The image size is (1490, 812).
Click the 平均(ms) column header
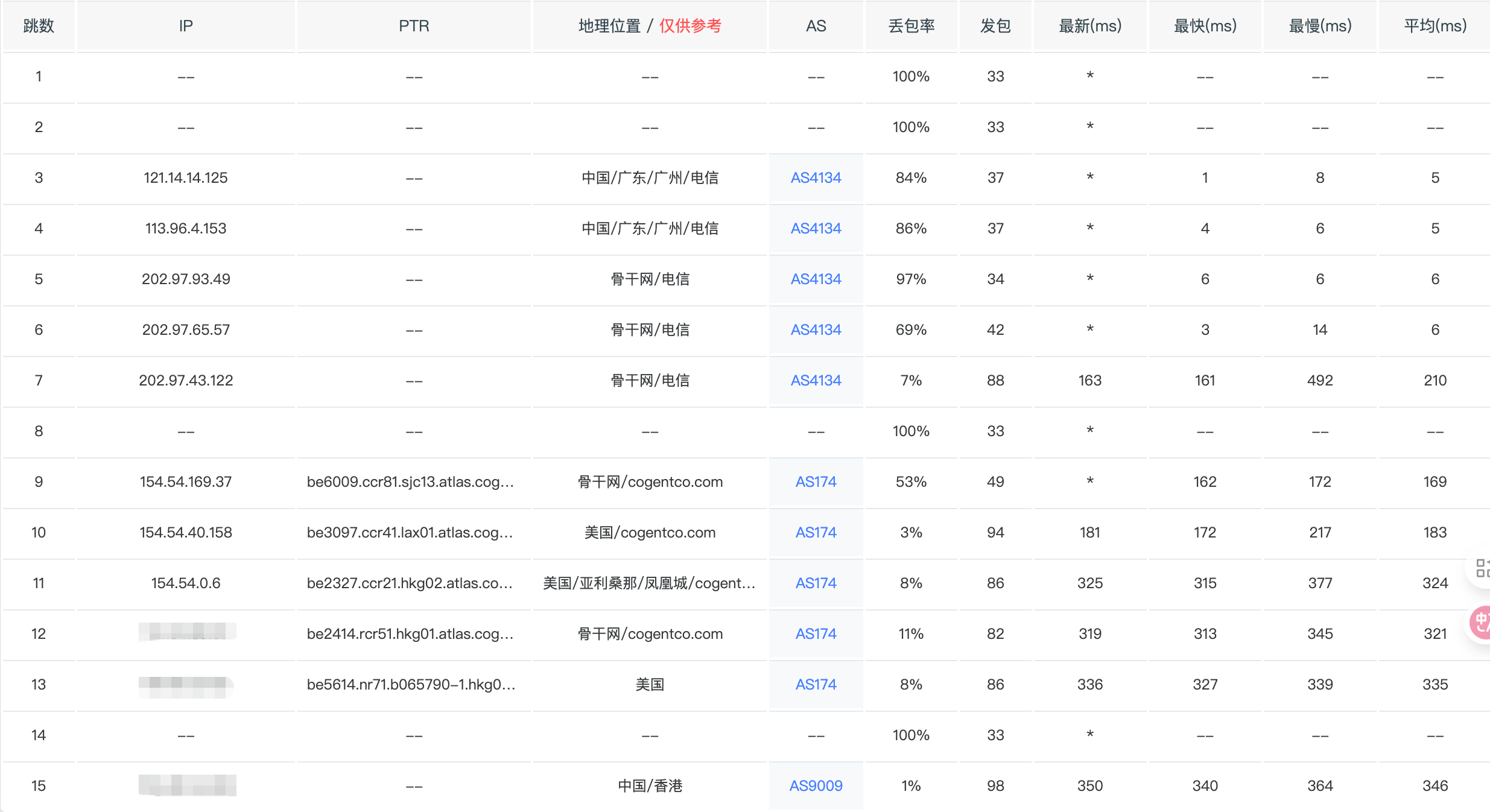(x=1435, y=26)
